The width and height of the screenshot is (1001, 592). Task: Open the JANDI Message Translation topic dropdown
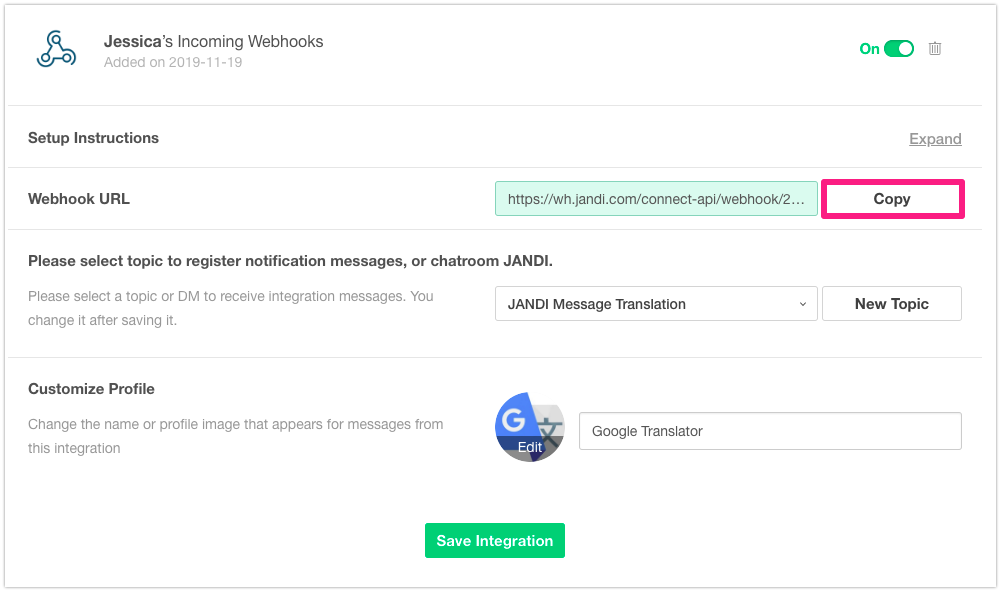point(655,304)
